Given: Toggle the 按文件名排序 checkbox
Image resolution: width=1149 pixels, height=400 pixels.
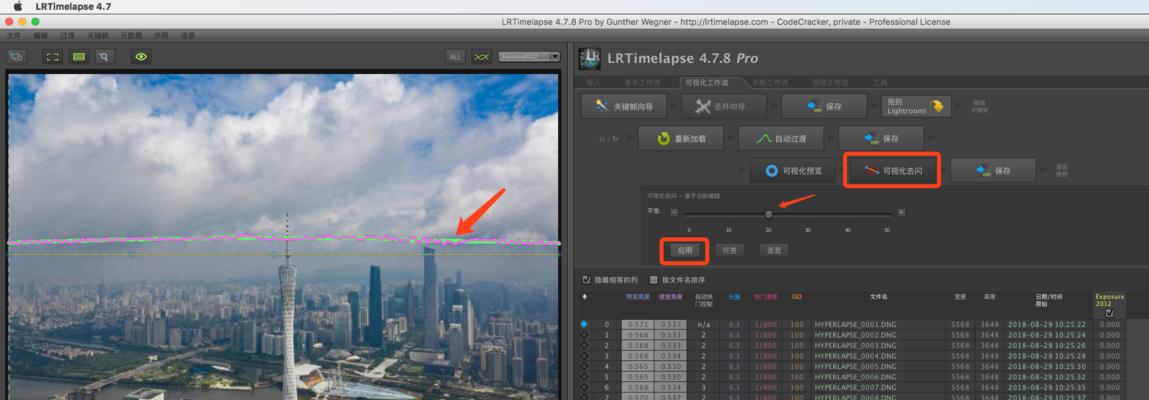Looking at the screenshot, I should coord(654,280).
